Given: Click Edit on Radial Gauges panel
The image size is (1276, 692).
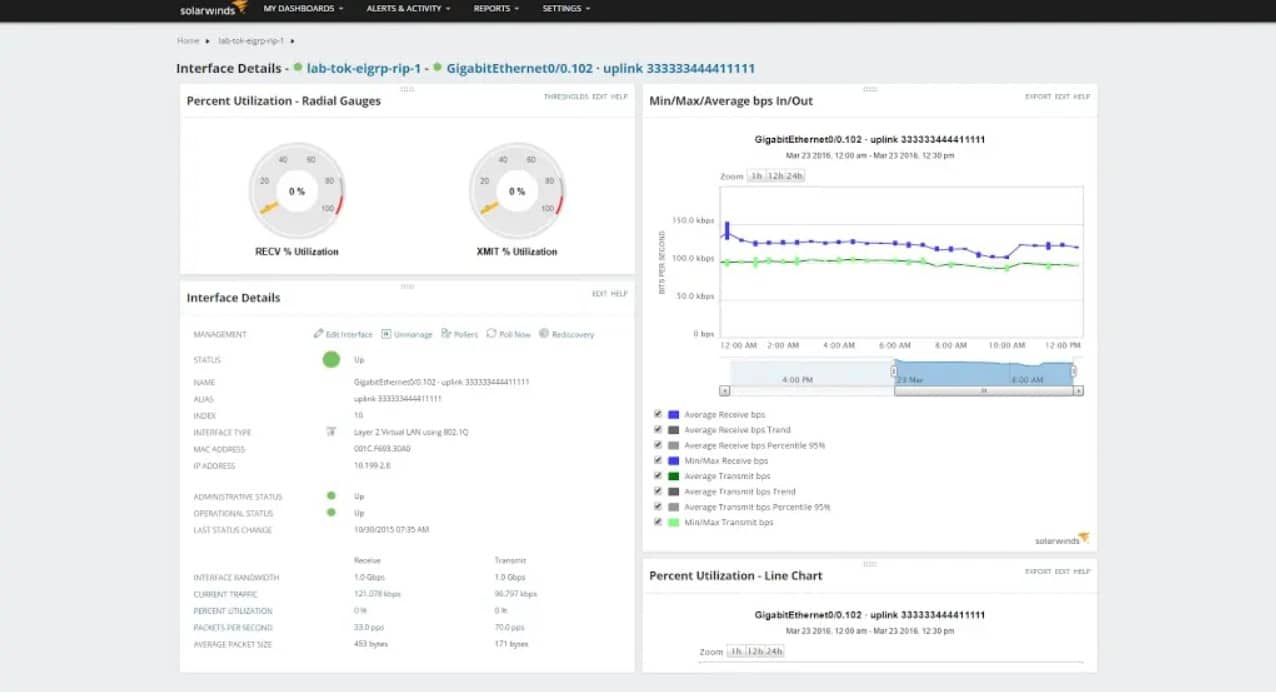Looking at the screenshot, I should coord(599,97).
